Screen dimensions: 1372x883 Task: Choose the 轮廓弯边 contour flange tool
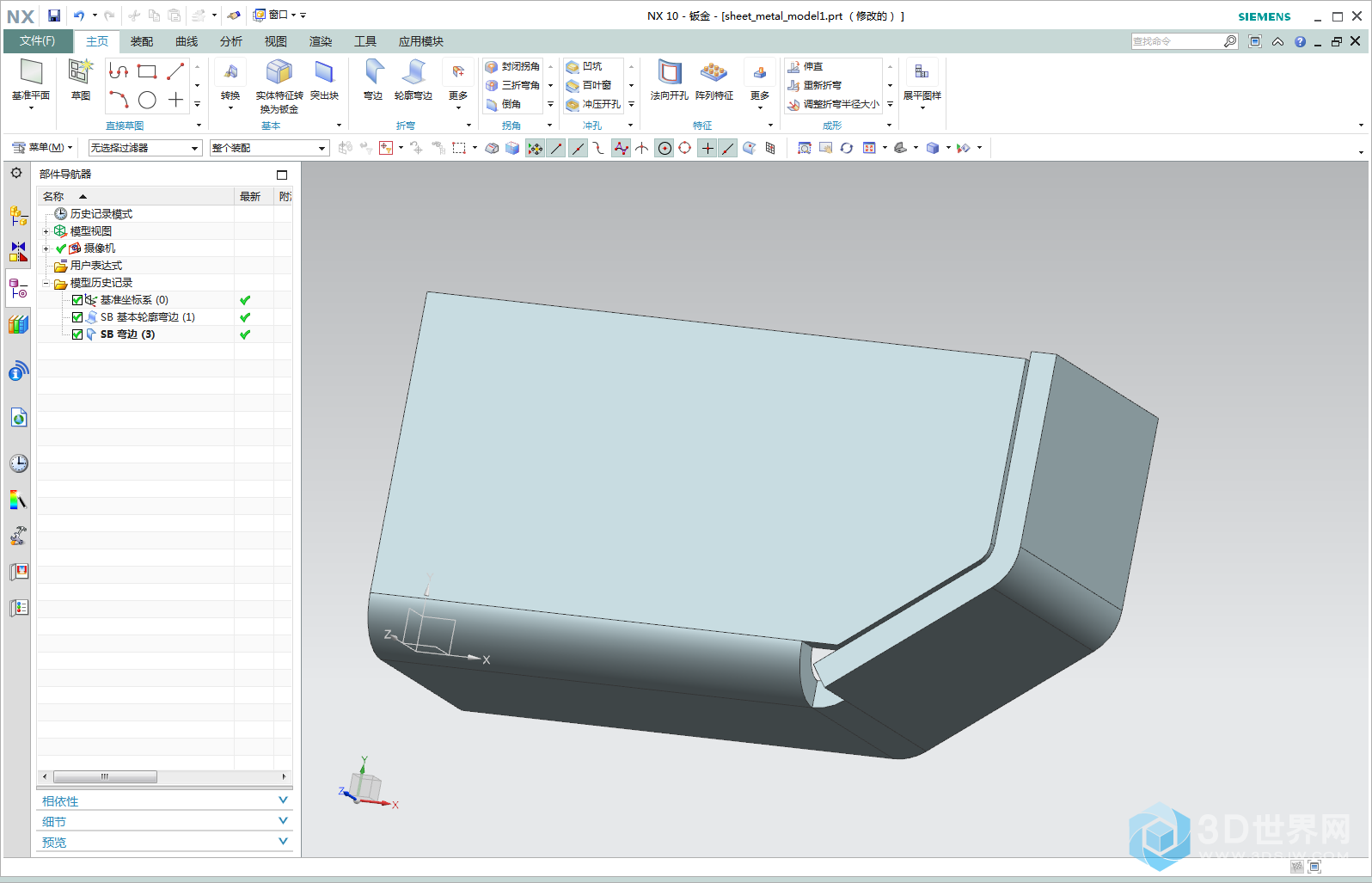[x=413, y=80]
